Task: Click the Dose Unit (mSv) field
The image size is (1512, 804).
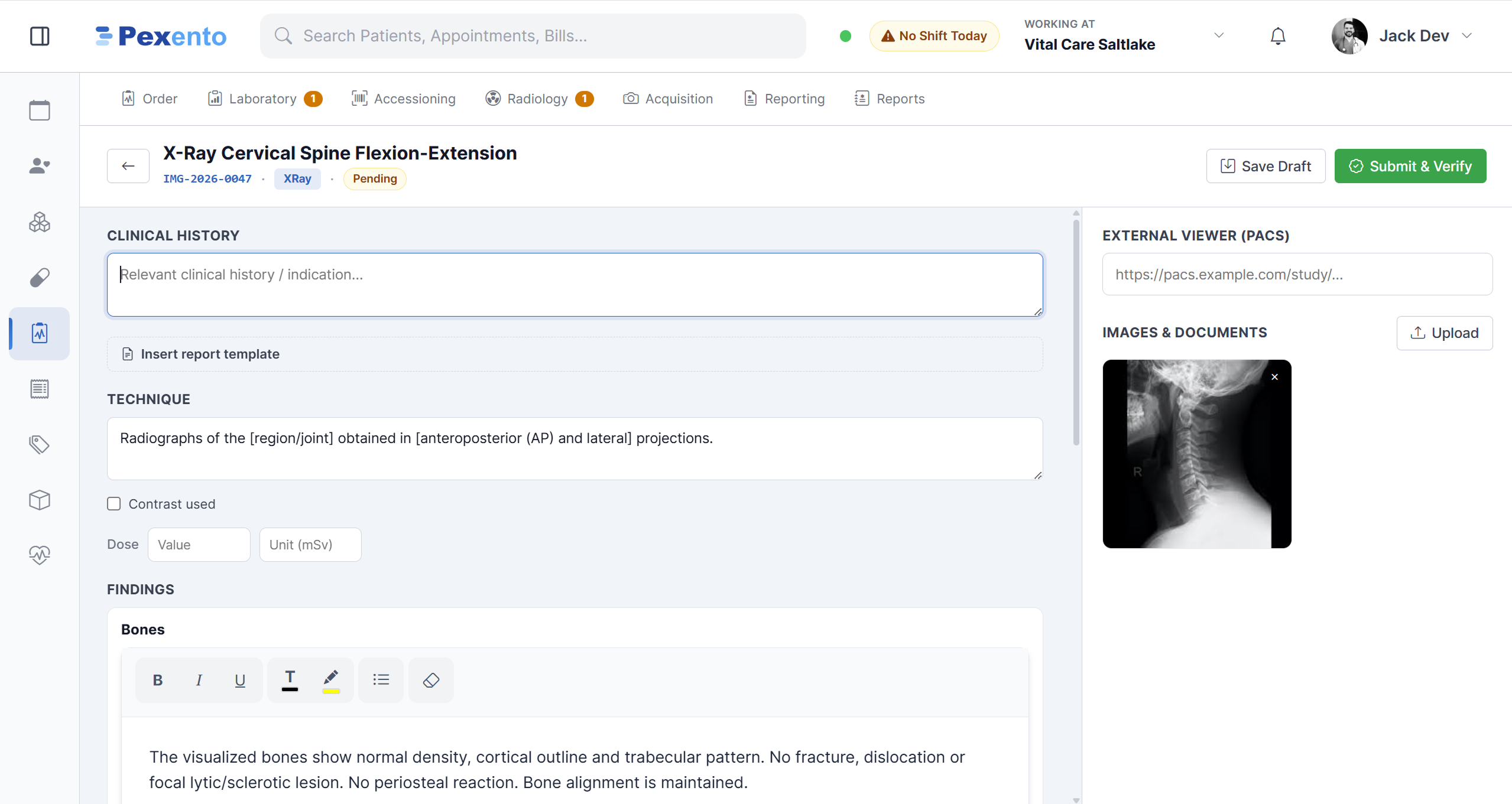Action: tap(310, 545)
